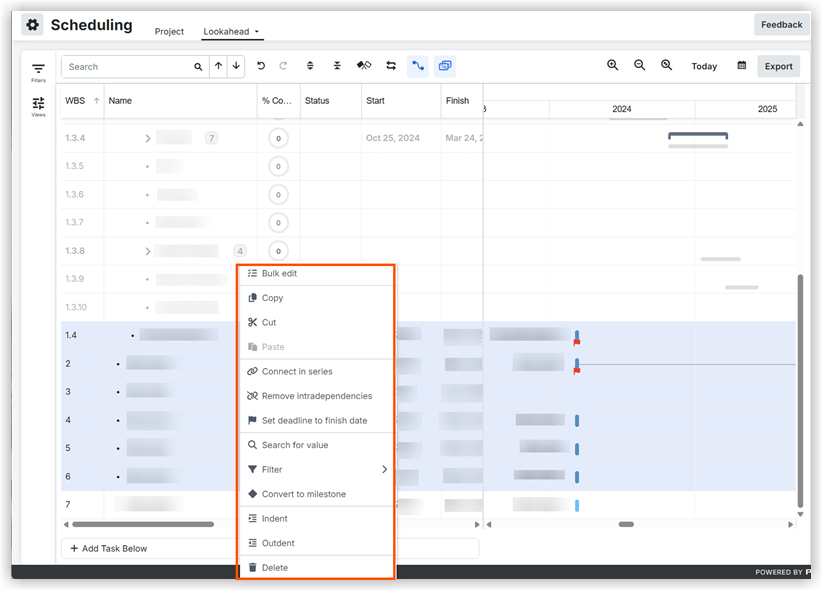This screenshot has width=823, height=592.
Task: Choose Set deadline to finish date
Action: pos(316,420)
